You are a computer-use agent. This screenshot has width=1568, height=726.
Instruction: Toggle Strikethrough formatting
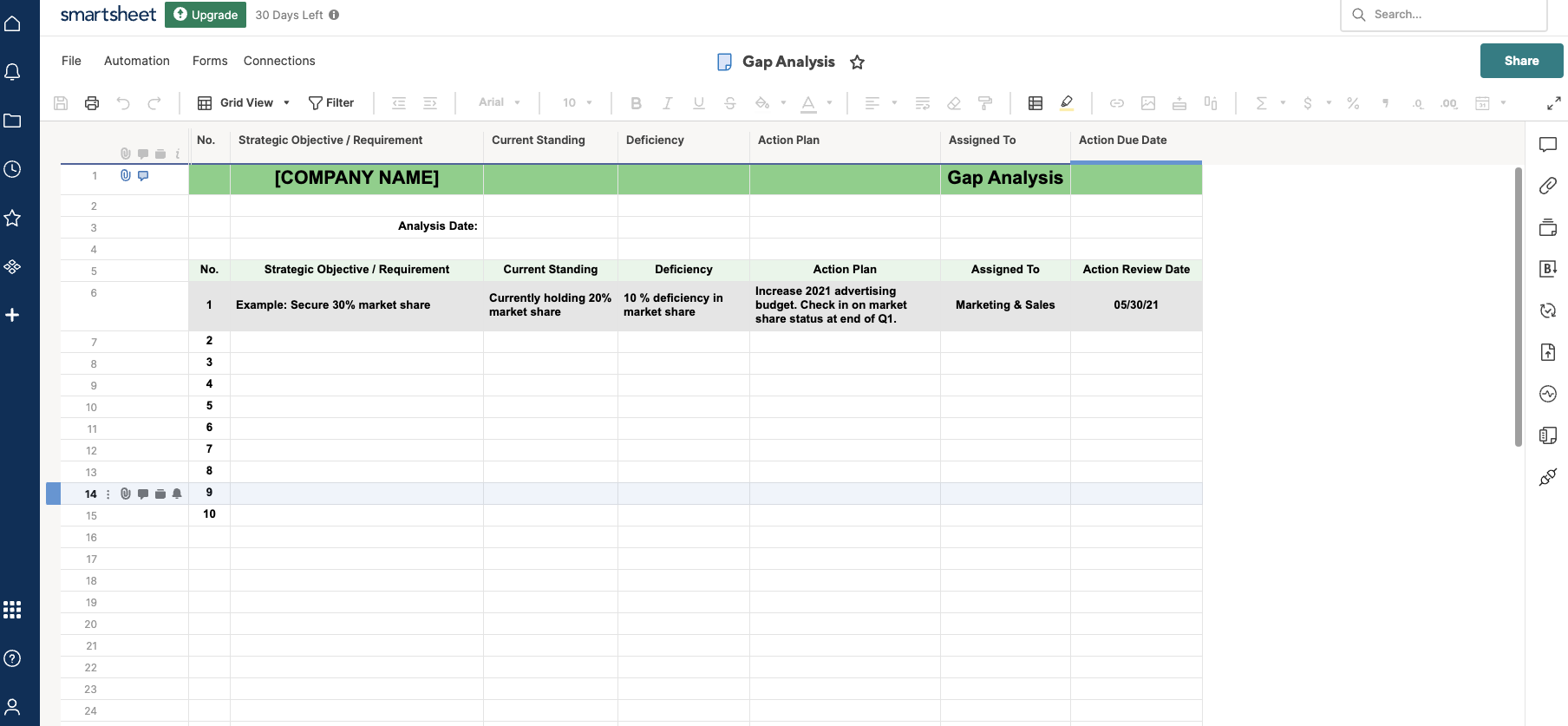click(x=730, y=103)
